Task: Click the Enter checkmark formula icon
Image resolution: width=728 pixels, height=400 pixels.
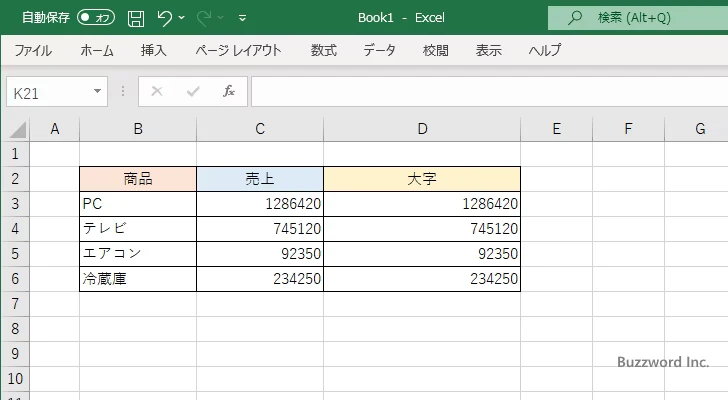Action: pos(193,91)
